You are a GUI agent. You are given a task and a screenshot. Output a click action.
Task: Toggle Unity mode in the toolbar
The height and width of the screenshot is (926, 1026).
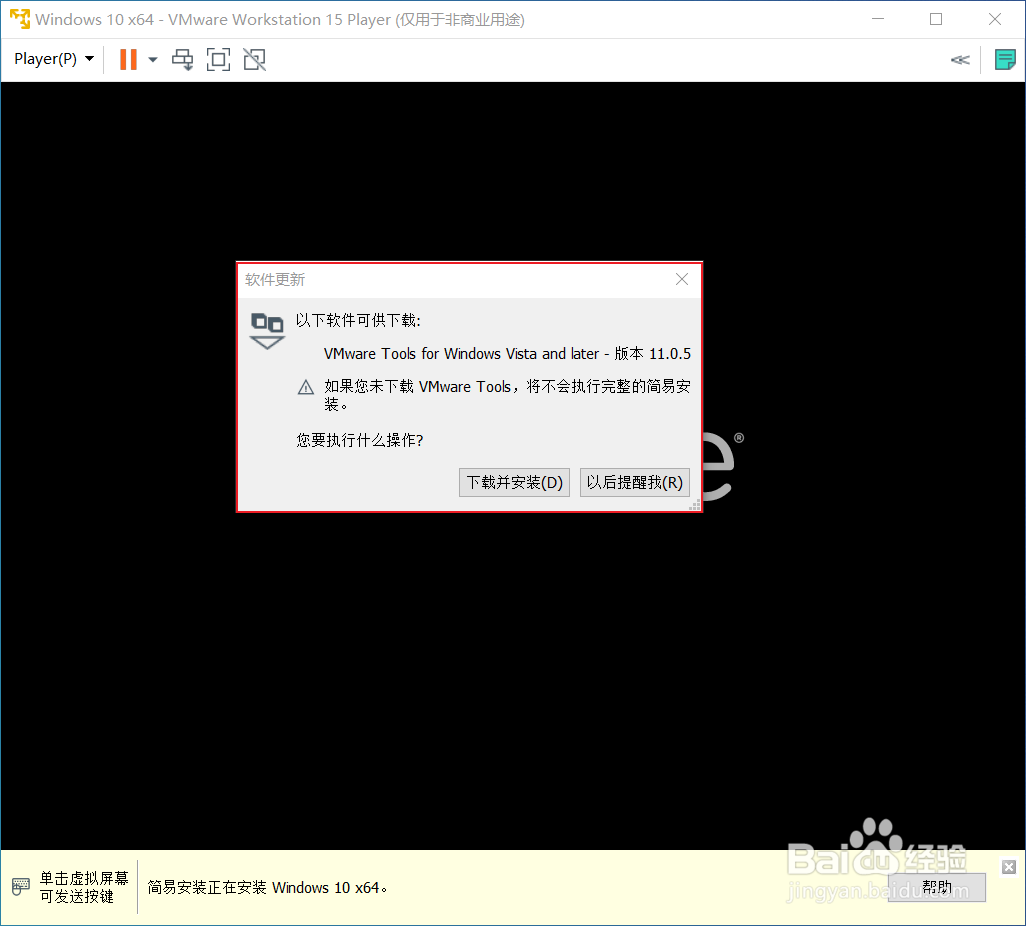pyautogui.click(x=255, y=60)
